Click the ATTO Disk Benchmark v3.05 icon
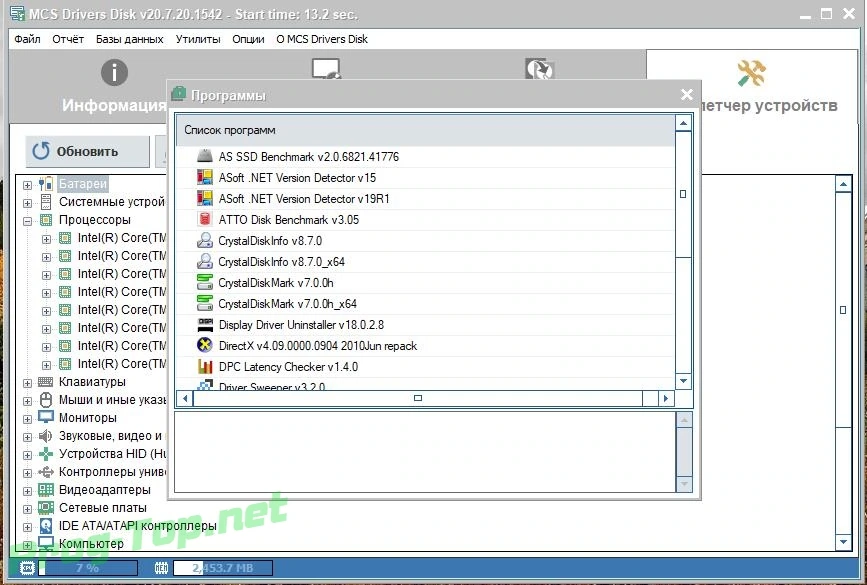 tap(205, 219)
